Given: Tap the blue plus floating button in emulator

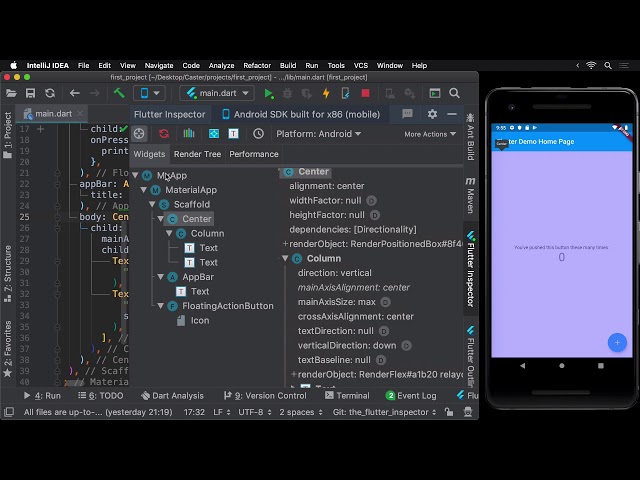Looking at the screenshot, I should coord(617,343).
